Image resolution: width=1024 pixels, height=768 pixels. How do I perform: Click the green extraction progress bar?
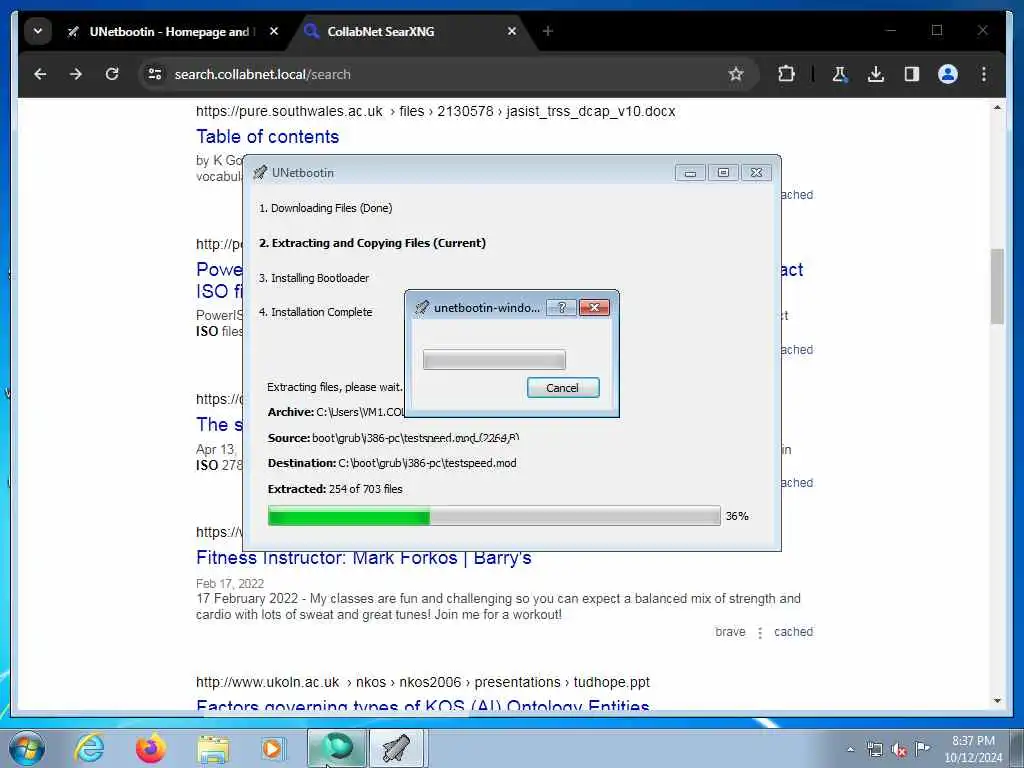(x=494, y=516)
